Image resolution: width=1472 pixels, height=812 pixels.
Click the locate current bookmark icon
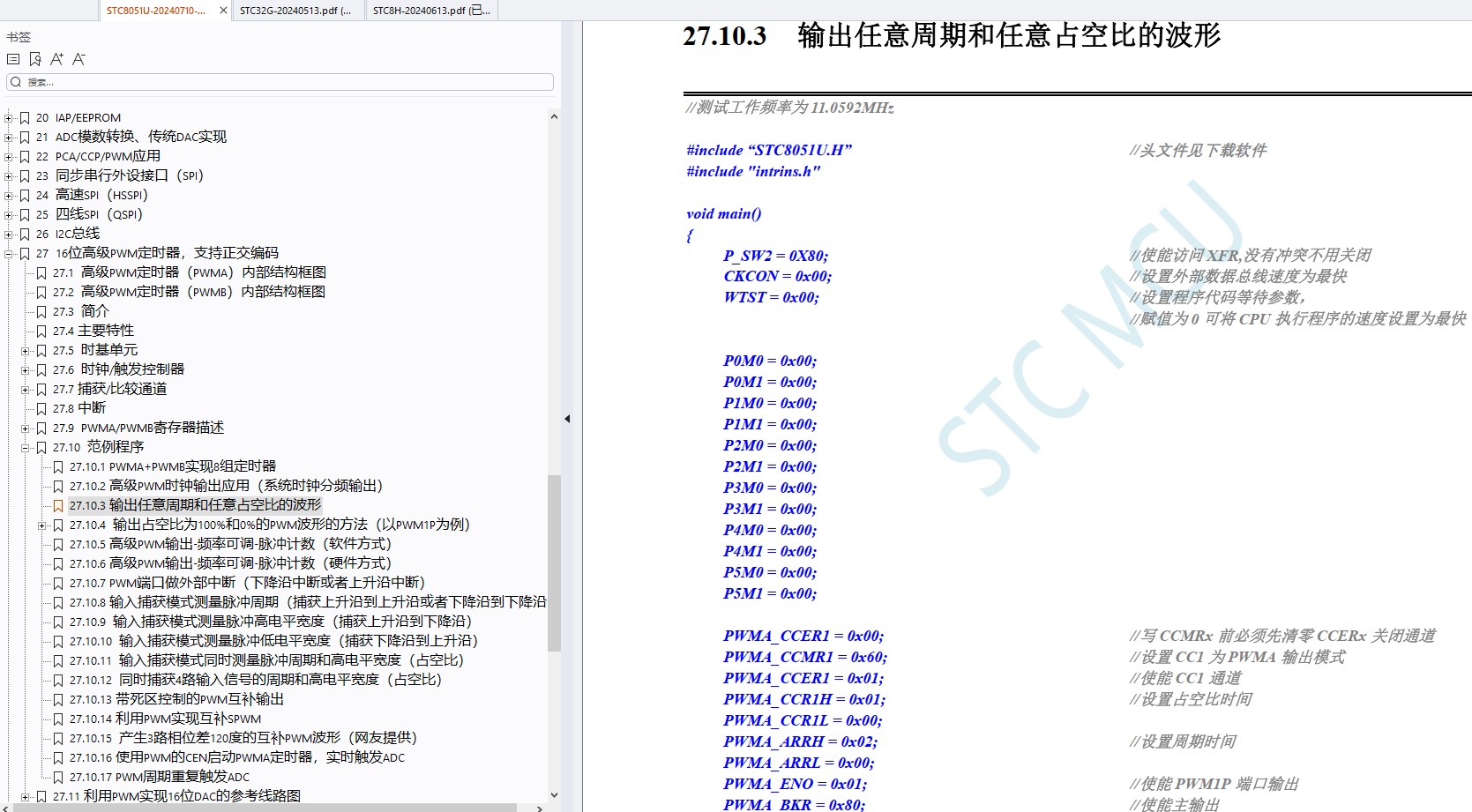35,59
